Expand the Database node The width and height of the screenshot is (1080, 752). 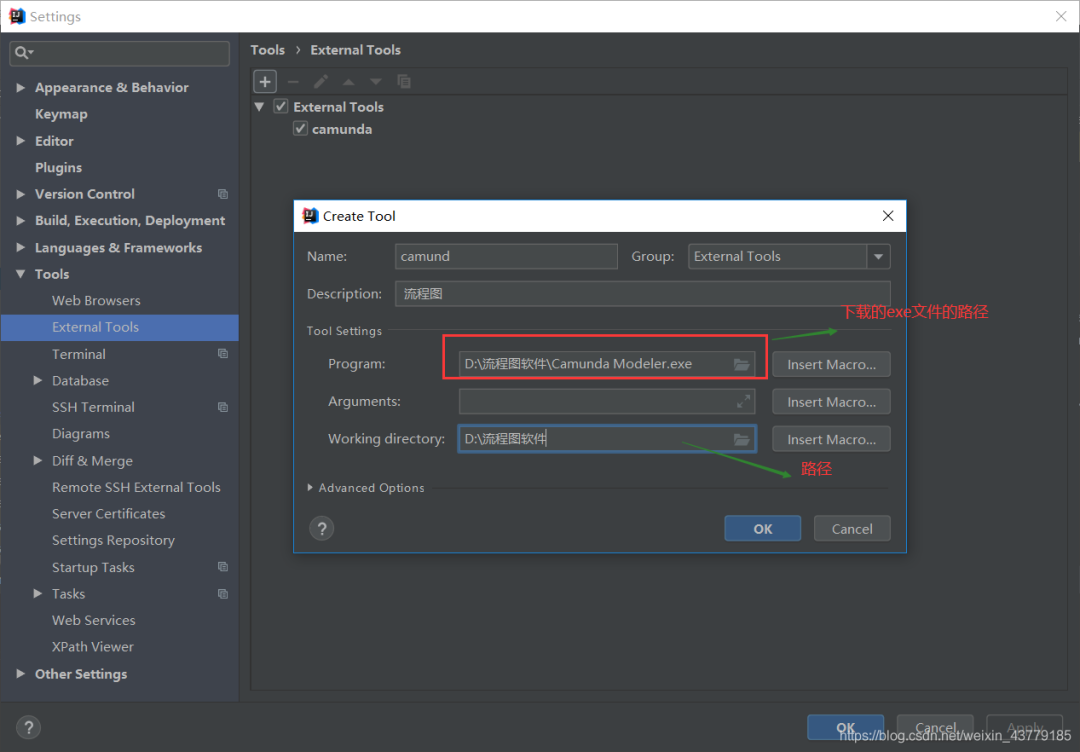click(x=38, y=380)
